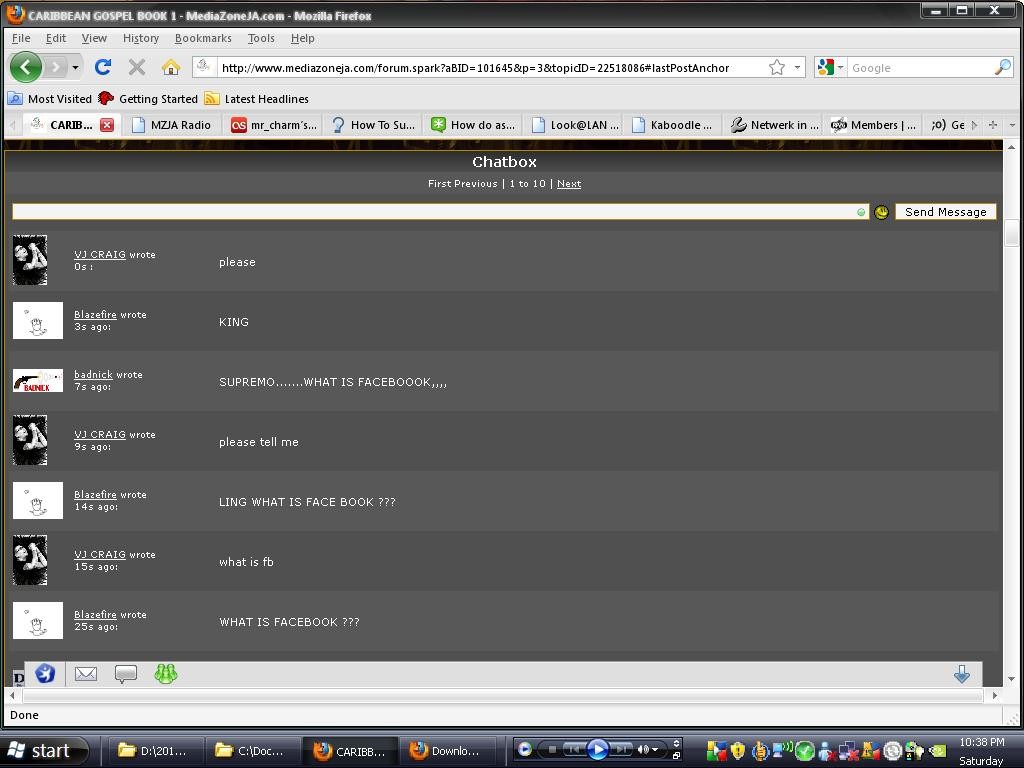Bookmark this page with the star
Screen dimensions: 1024x768
(776, 67)
